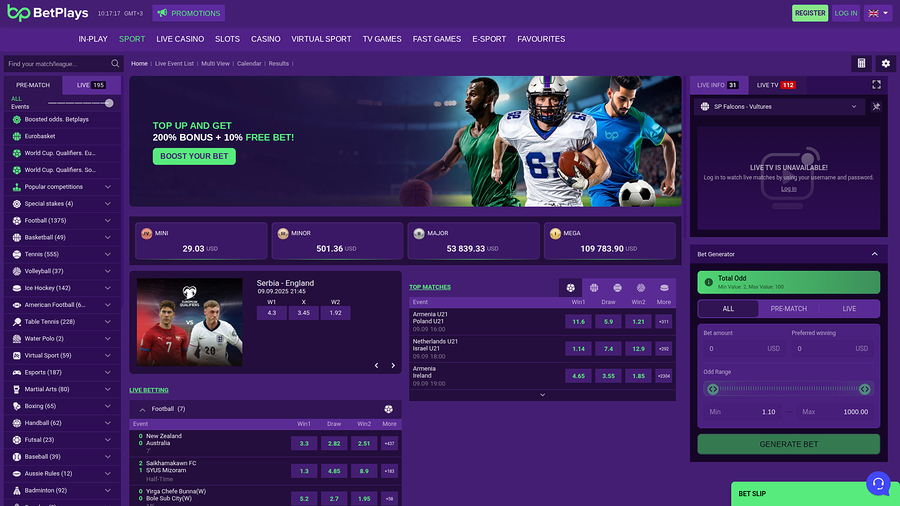Click the Preferred winning input field
900x506 pixels.
833,349
